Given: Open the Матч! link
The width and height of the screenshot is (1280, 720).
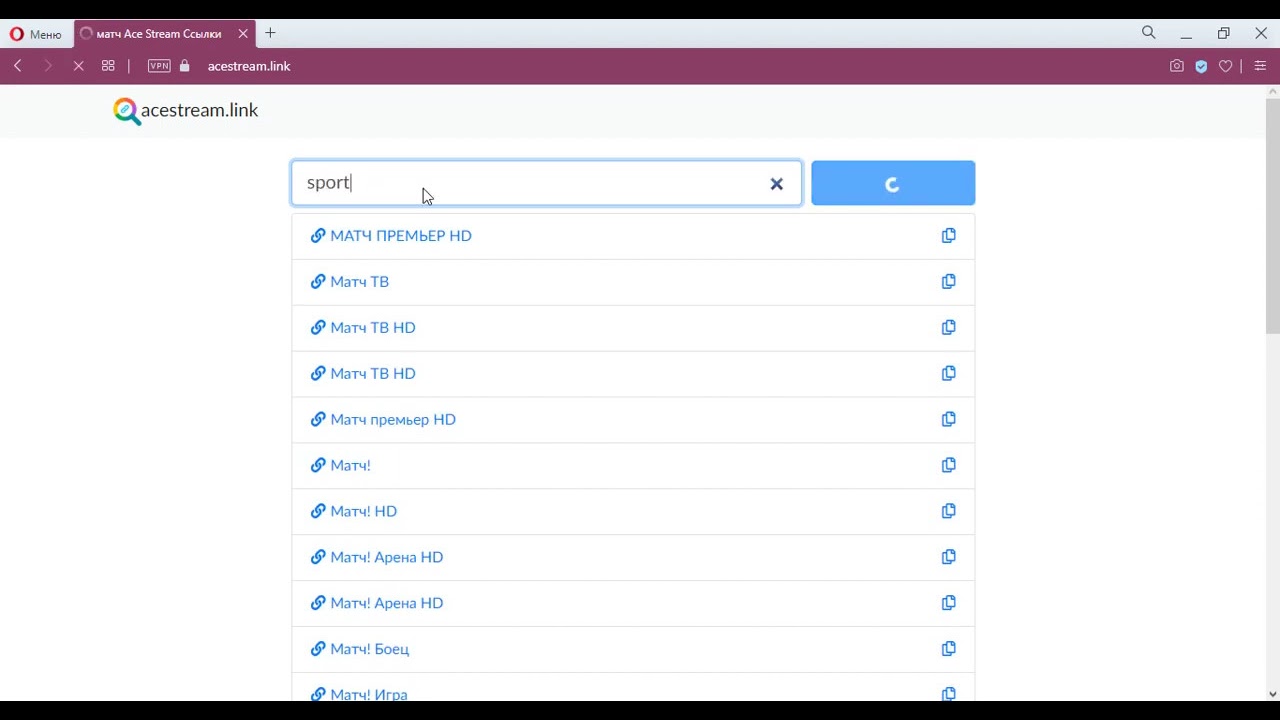Looking at the screenshot, I should [x=350, y=466].
